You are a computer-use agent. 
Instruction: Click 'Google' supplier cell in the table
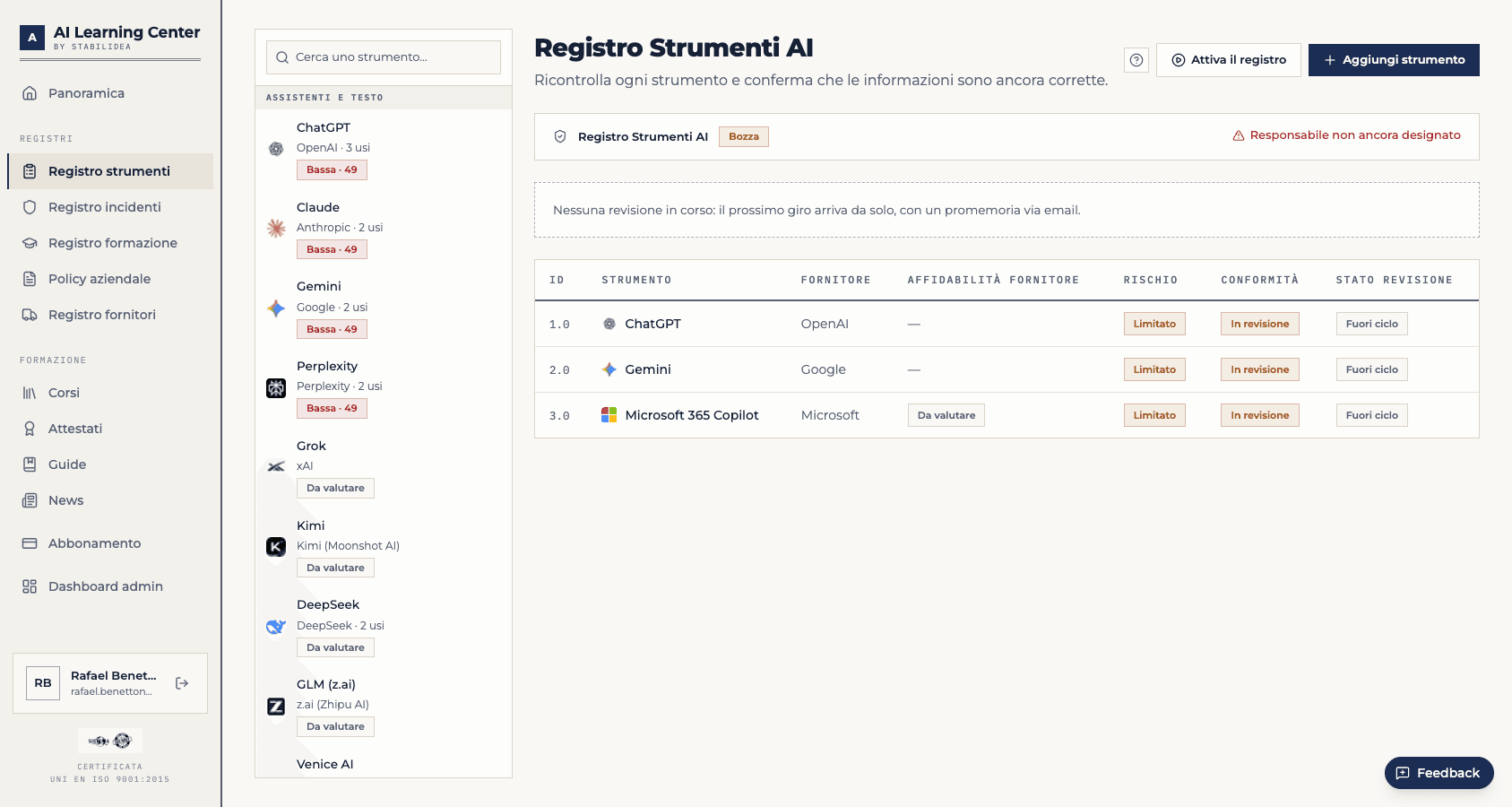(x=824, y=369)
